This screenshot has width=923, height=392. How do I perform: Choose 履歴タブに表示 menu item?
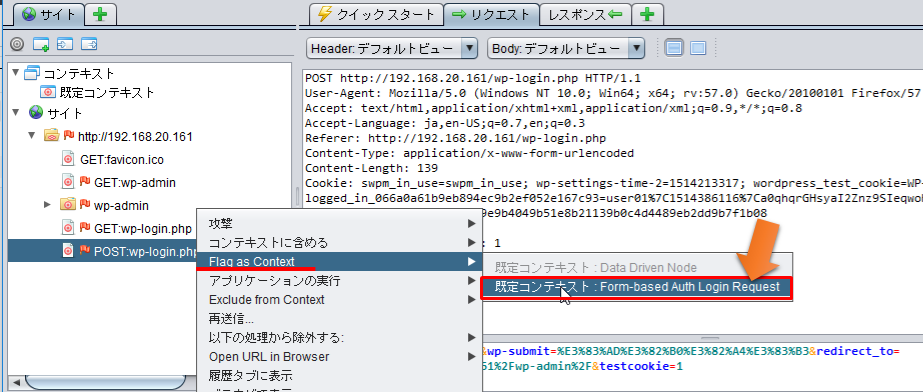tap(341, 376)
